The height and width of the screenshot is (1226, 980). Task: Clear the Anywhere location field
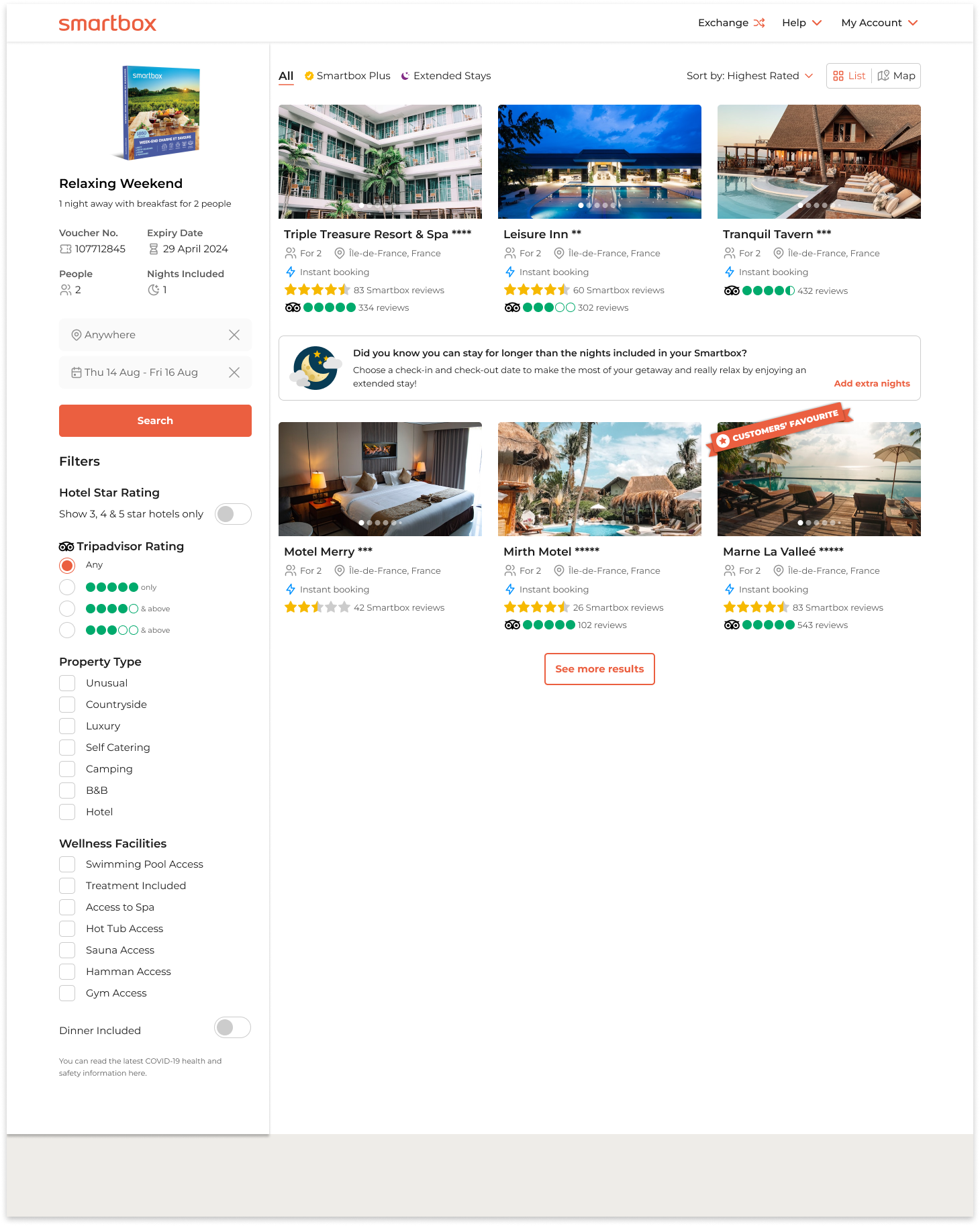234,335
